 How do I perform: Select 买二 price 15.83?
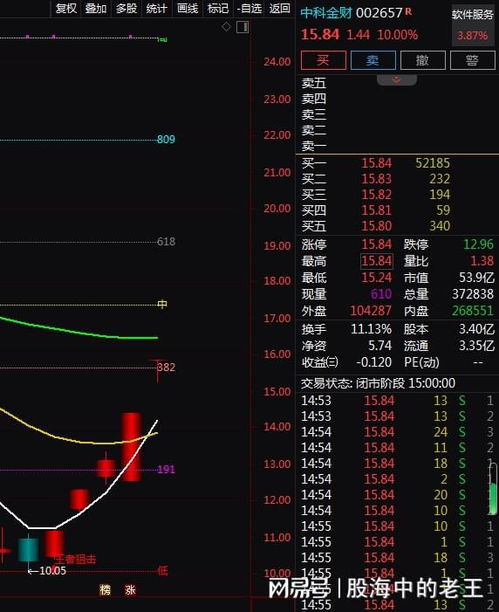pyautogui.click(x=376, y=179)
